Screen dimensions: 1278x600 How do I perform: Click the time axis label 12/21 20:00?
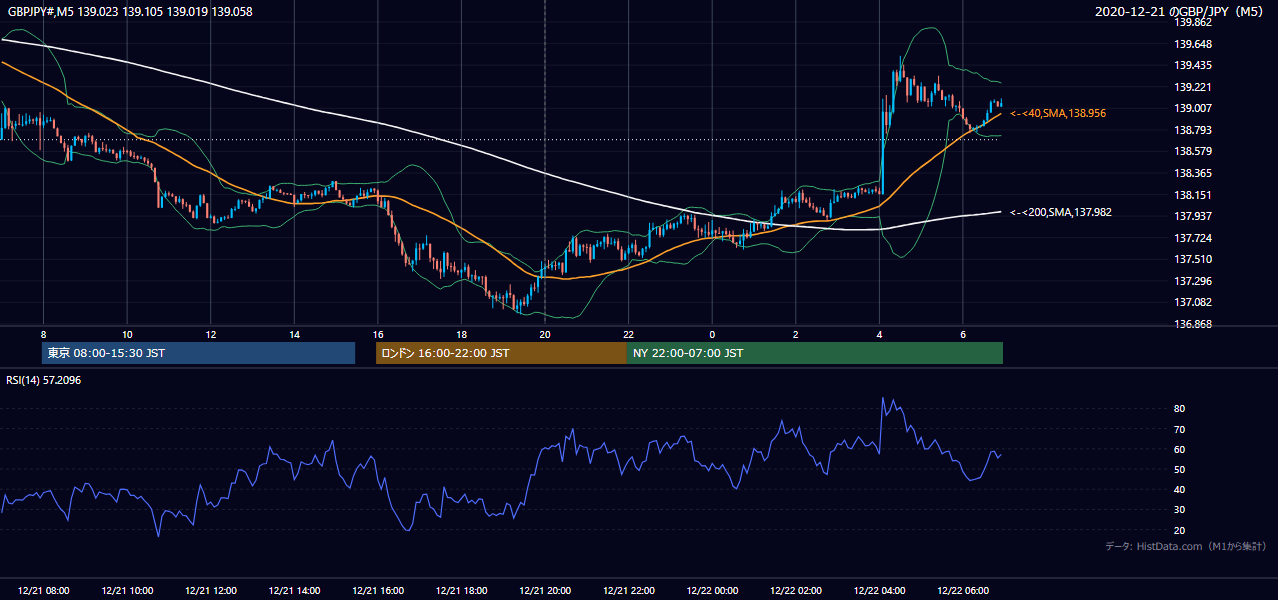click(x=545, y=591)
